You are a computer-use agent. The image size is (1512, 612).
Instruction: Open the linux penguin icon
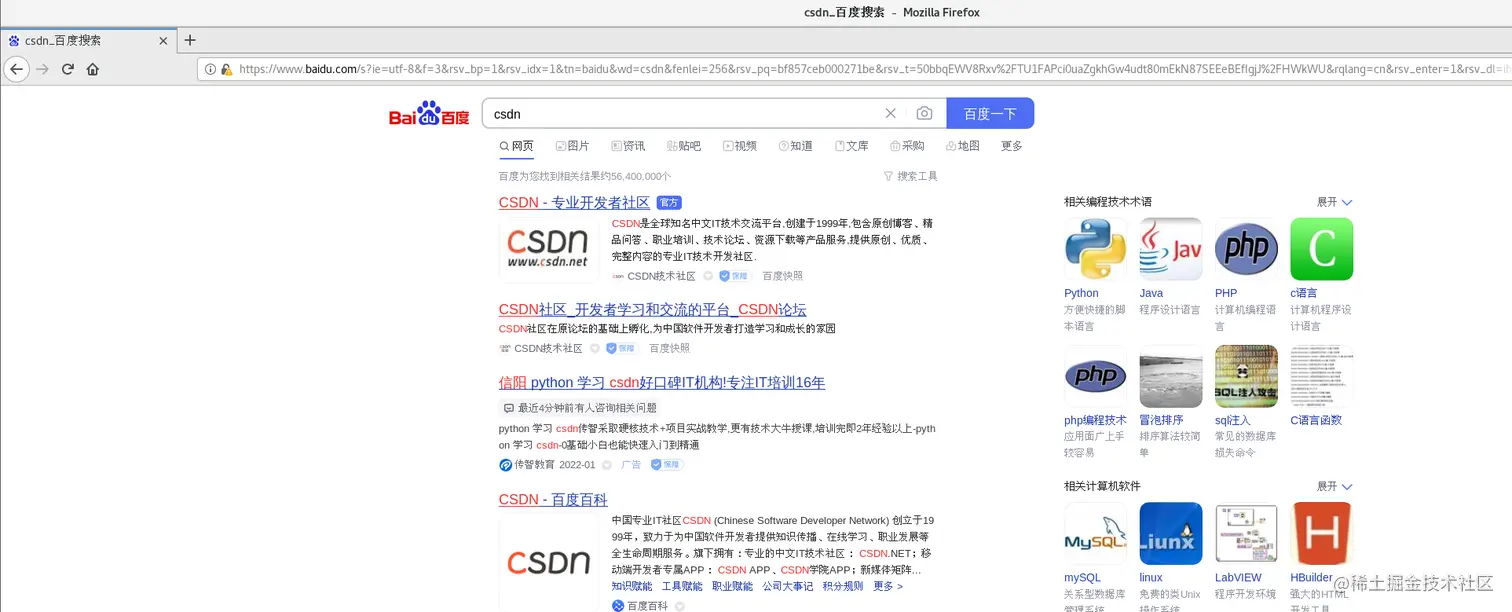1170,533
